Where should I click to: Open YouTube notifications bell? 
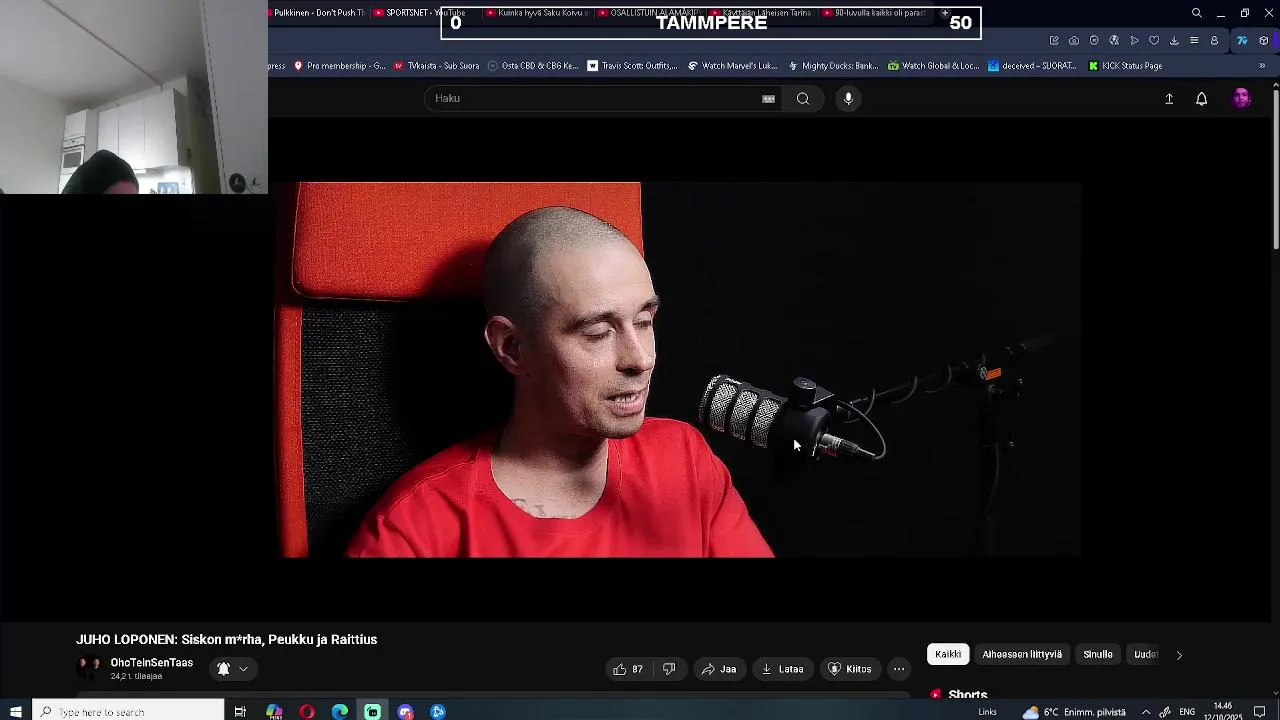(x=1202, y=98)
